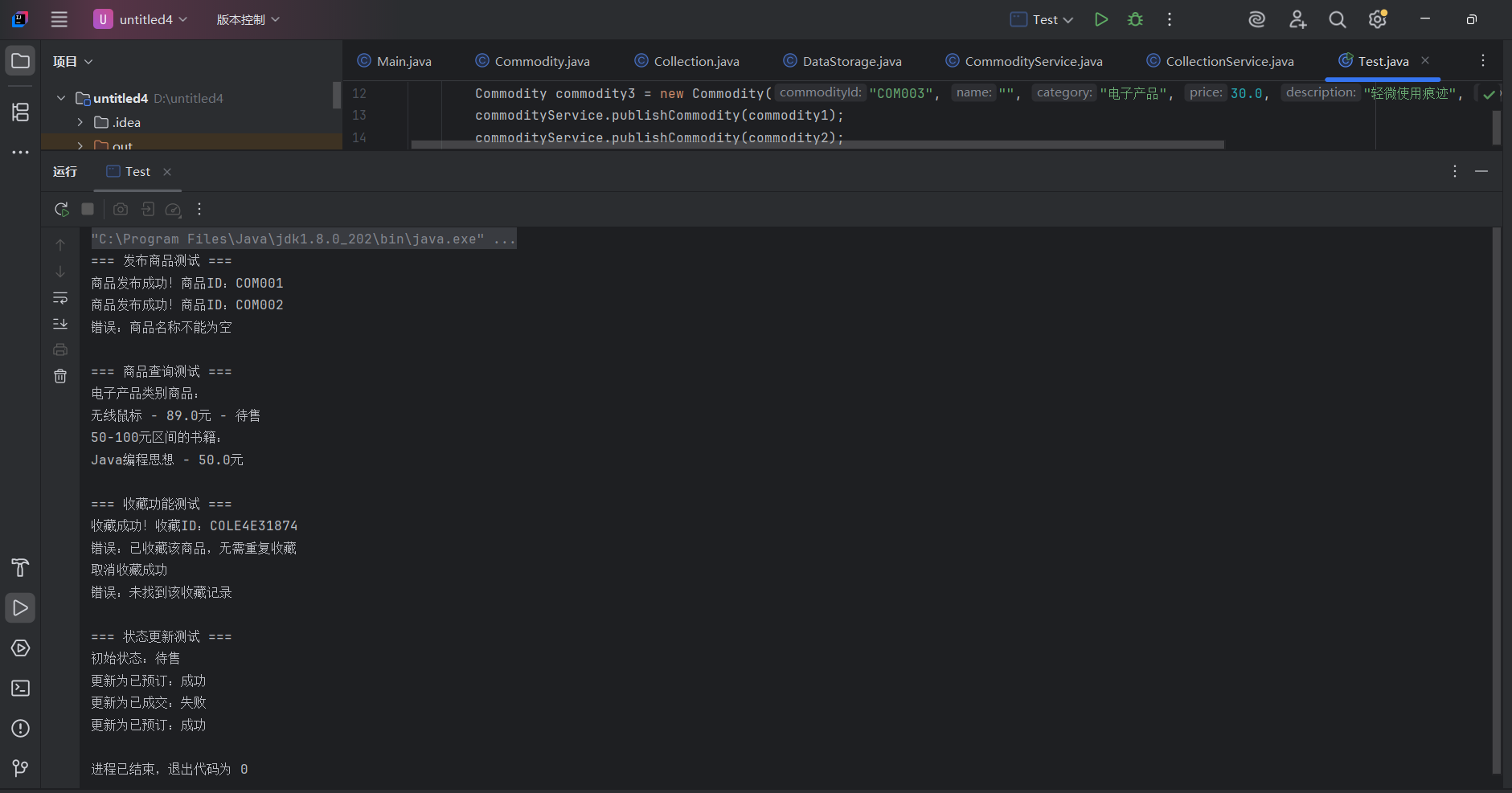Click console line 收藏成功！收藏ID：COLE4E31874

(195, 525)
